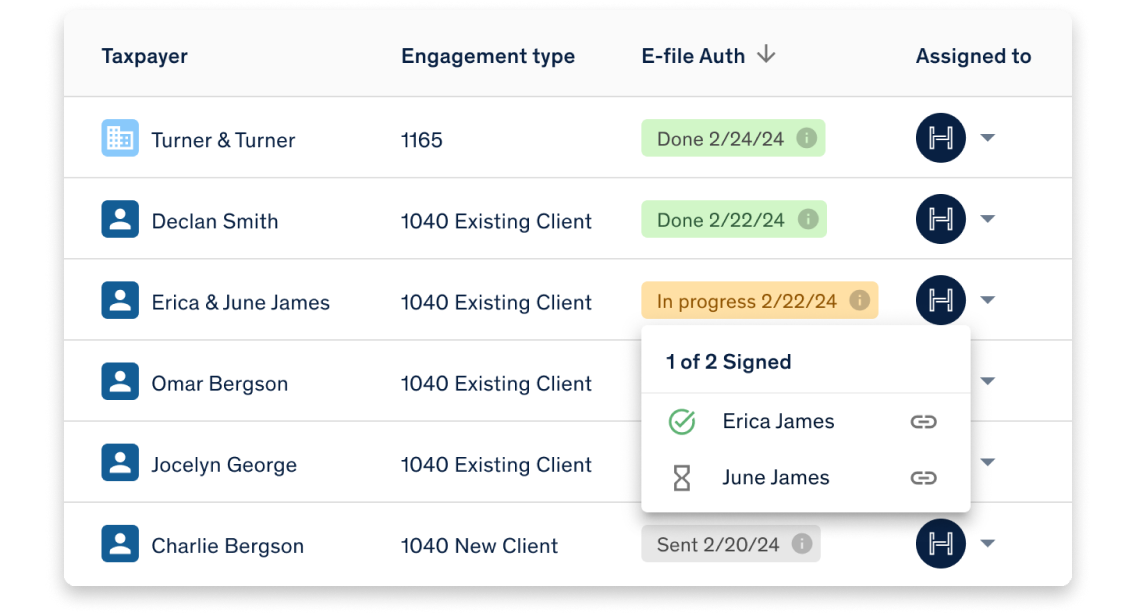
Task: Click the Engagement type column header
Action: click(488, 57)
